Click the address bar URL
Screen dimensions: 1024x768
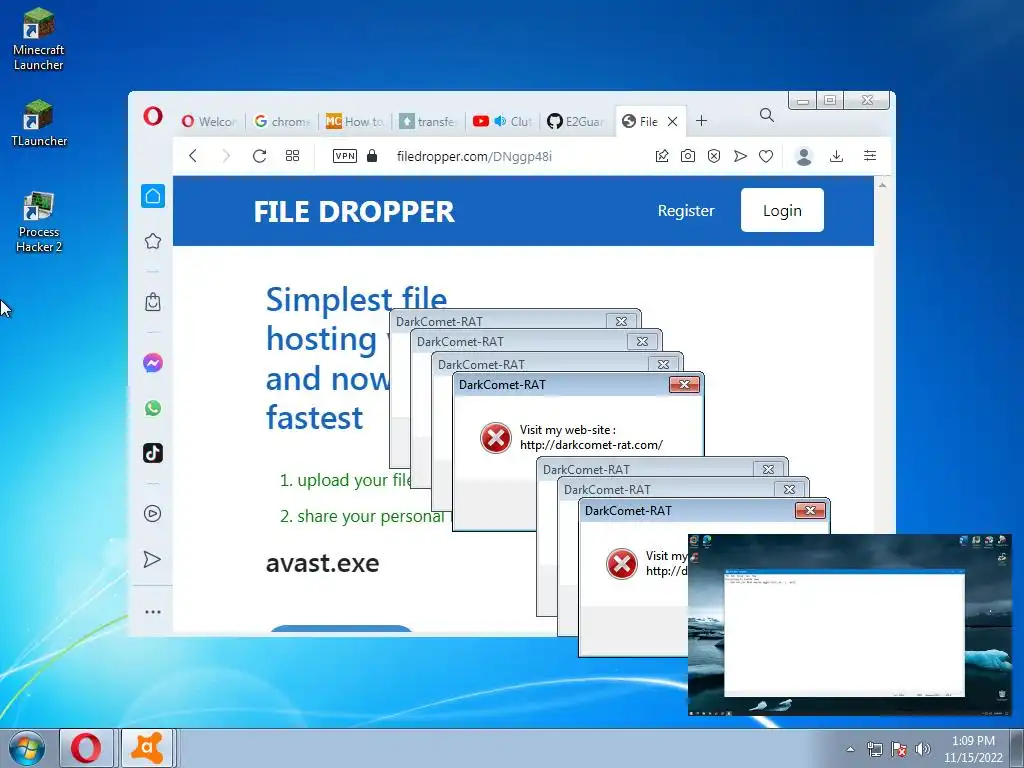474,157
